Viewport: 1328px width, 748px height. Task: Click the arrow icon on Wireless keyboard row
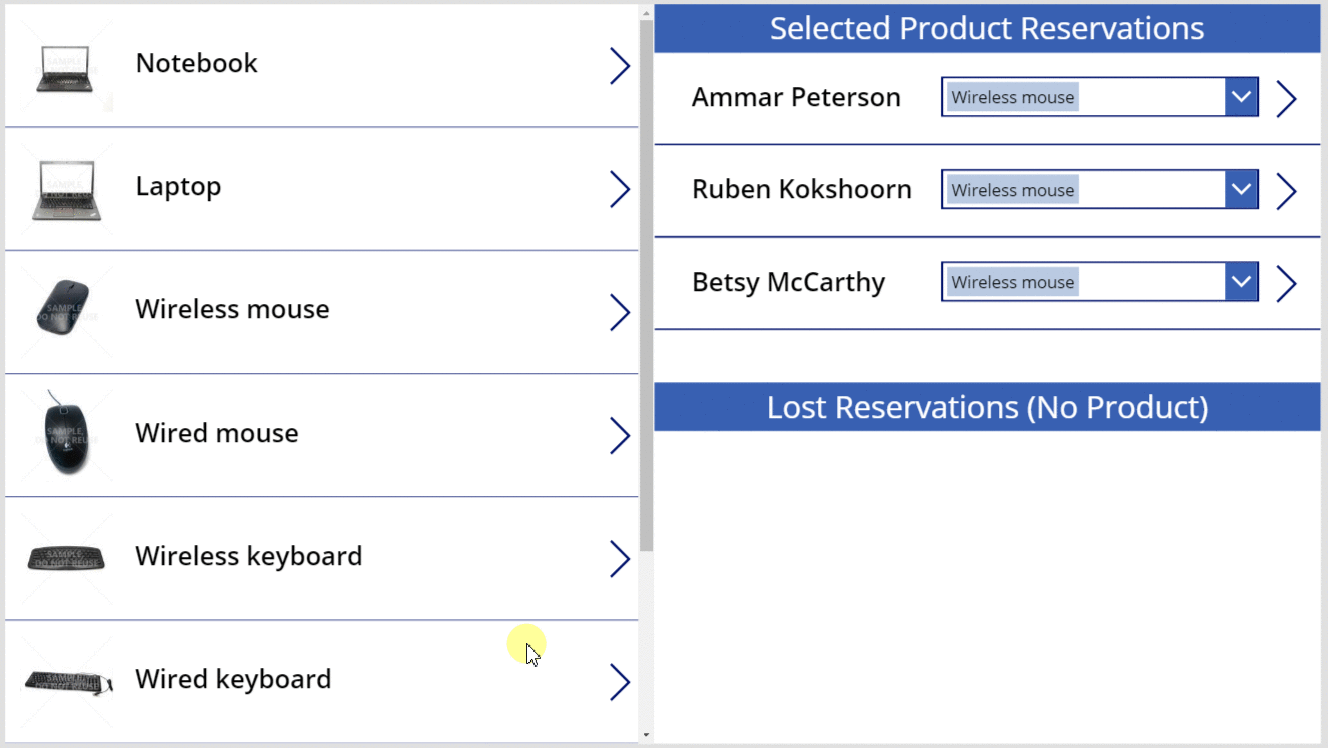click(620, 559)
